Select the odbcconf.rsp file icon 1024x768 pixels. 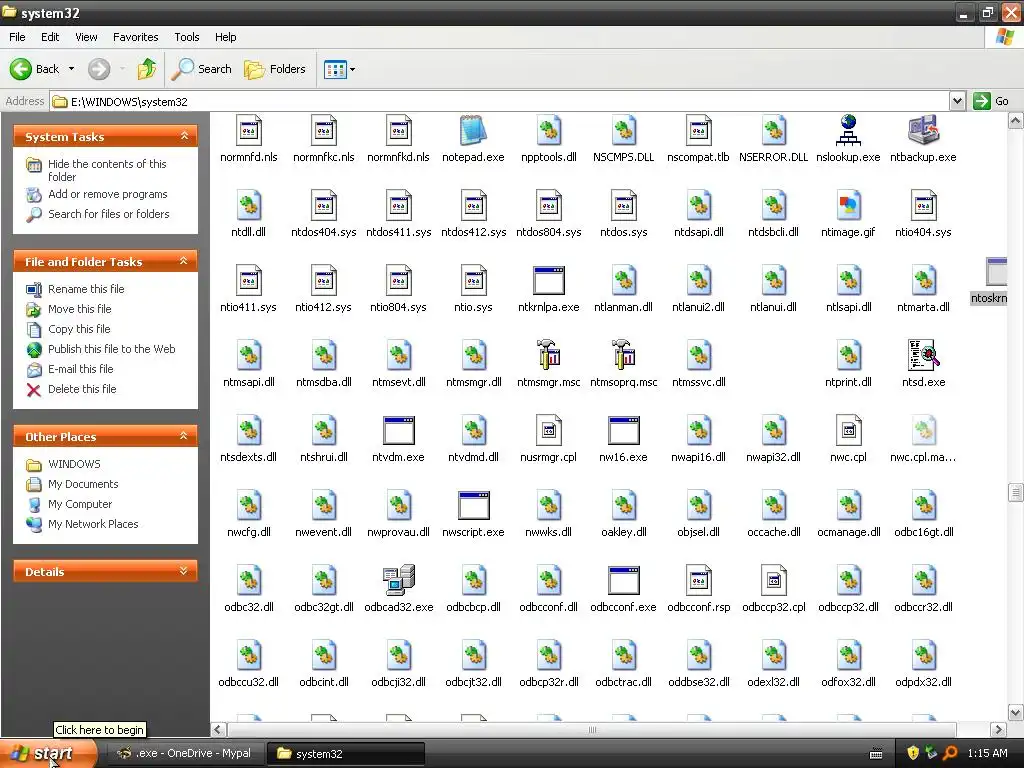[699, 580]
